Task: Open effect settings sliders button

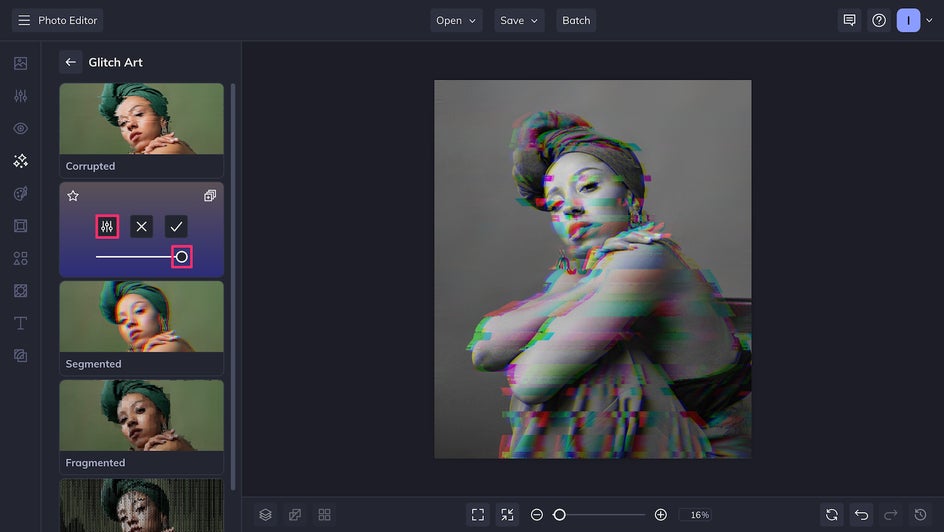Action: coord(107,226)
